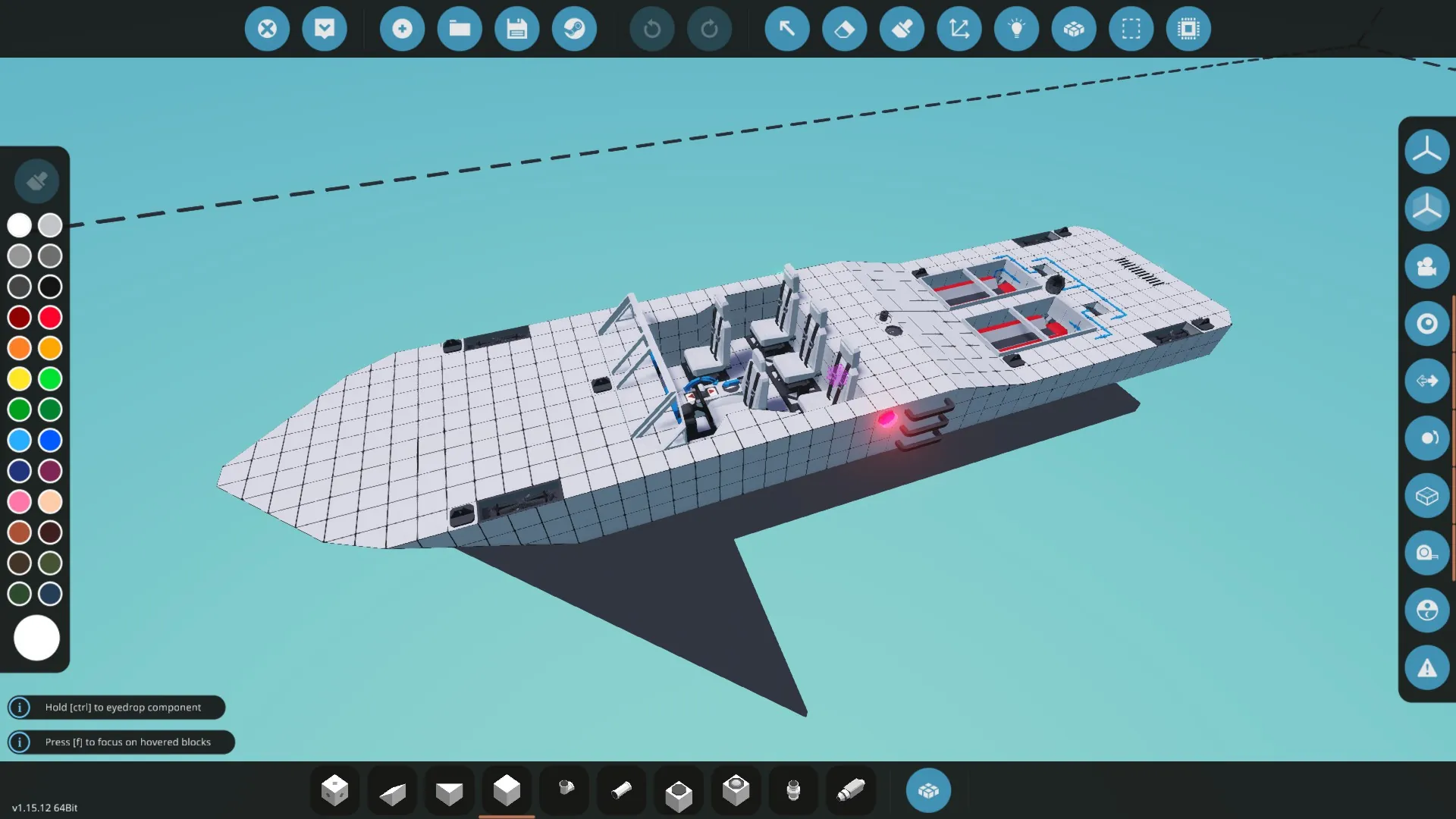The image size is (1456, 819).
Task: Click the save floppy disk icon
Action: (516, 29)
